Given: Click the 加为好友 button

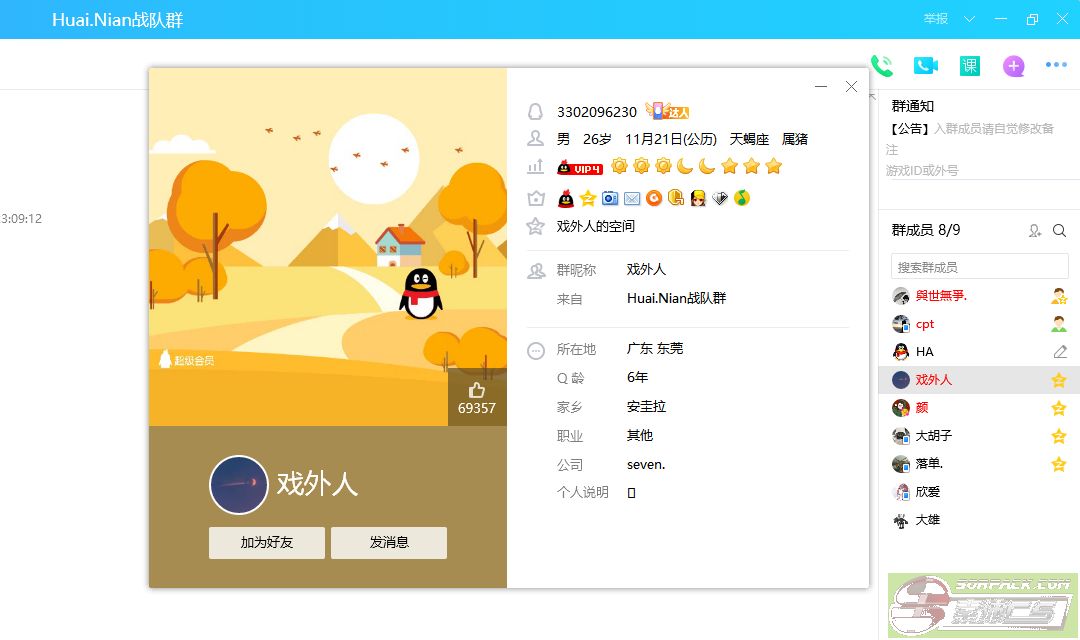Looking at the screenshot, I should [267, 543].
